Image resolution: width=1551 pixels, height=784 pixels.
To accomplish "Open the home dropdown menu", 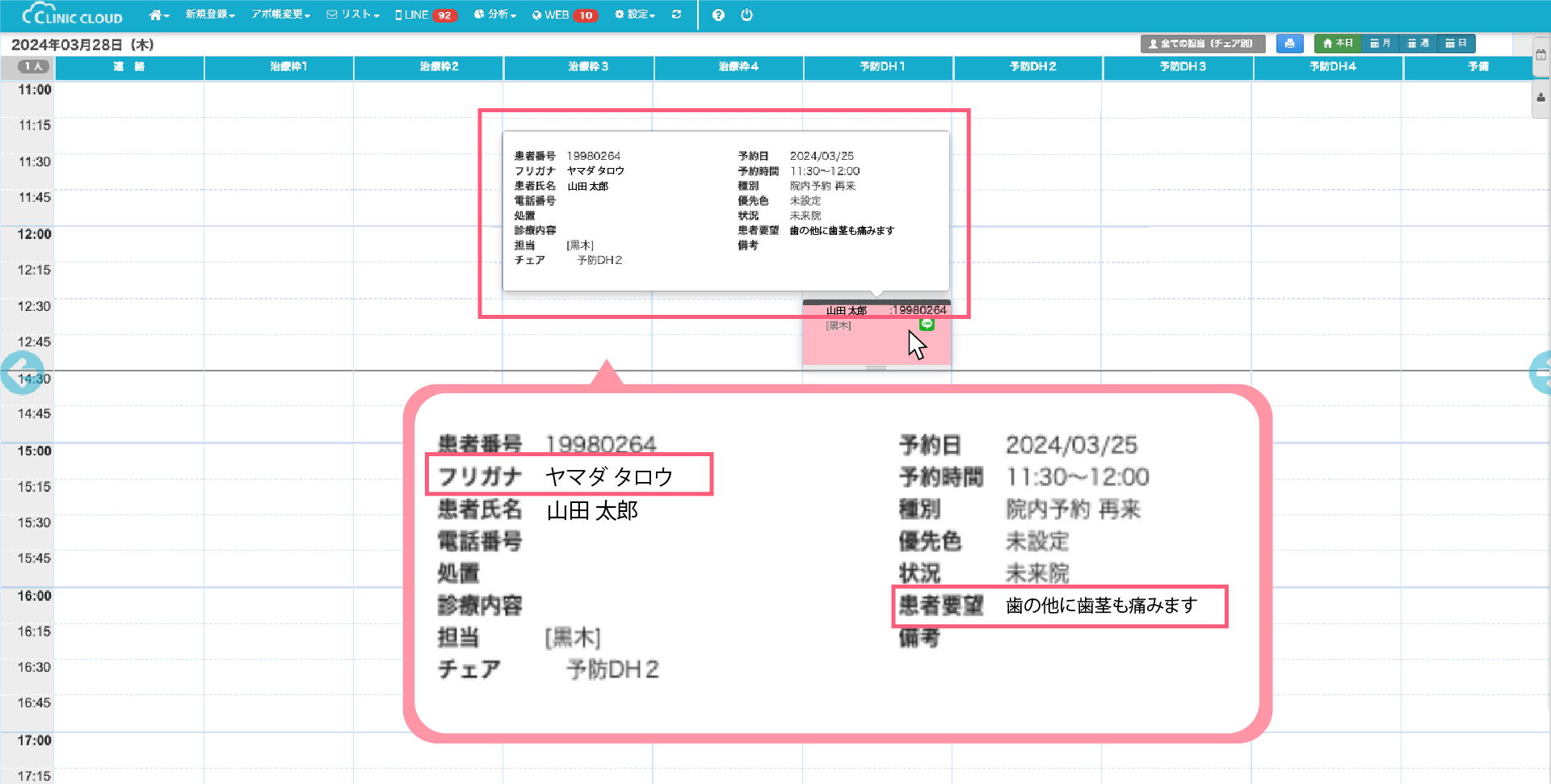I will pos(159,15).
